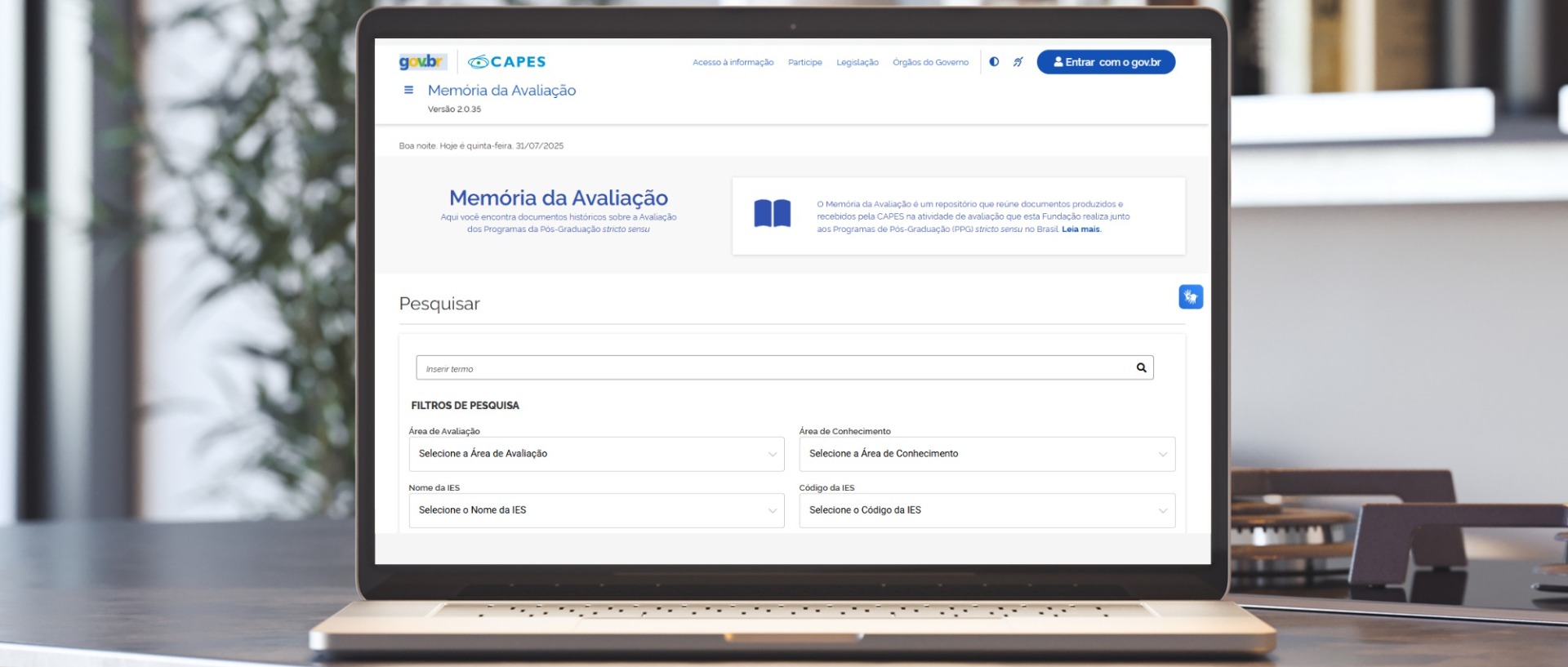Viewport: 1568px width, 667px height.
Task: Open the VLibras sign language widget
Action: 1190,296
